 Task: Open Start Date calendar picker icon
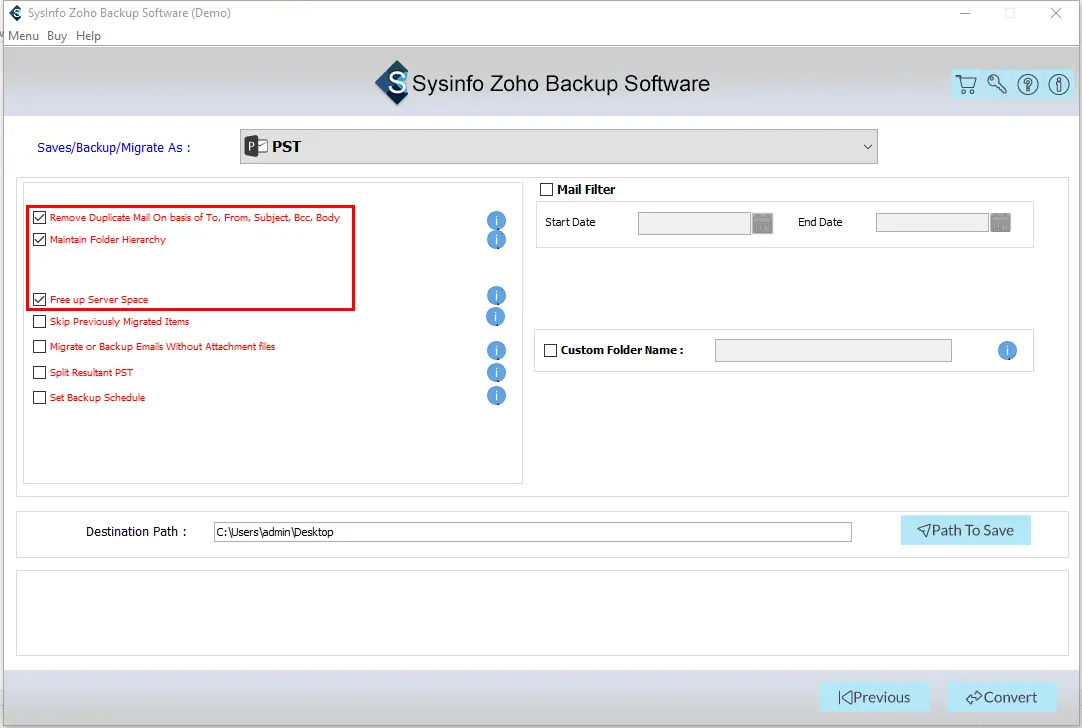point(762,223)
